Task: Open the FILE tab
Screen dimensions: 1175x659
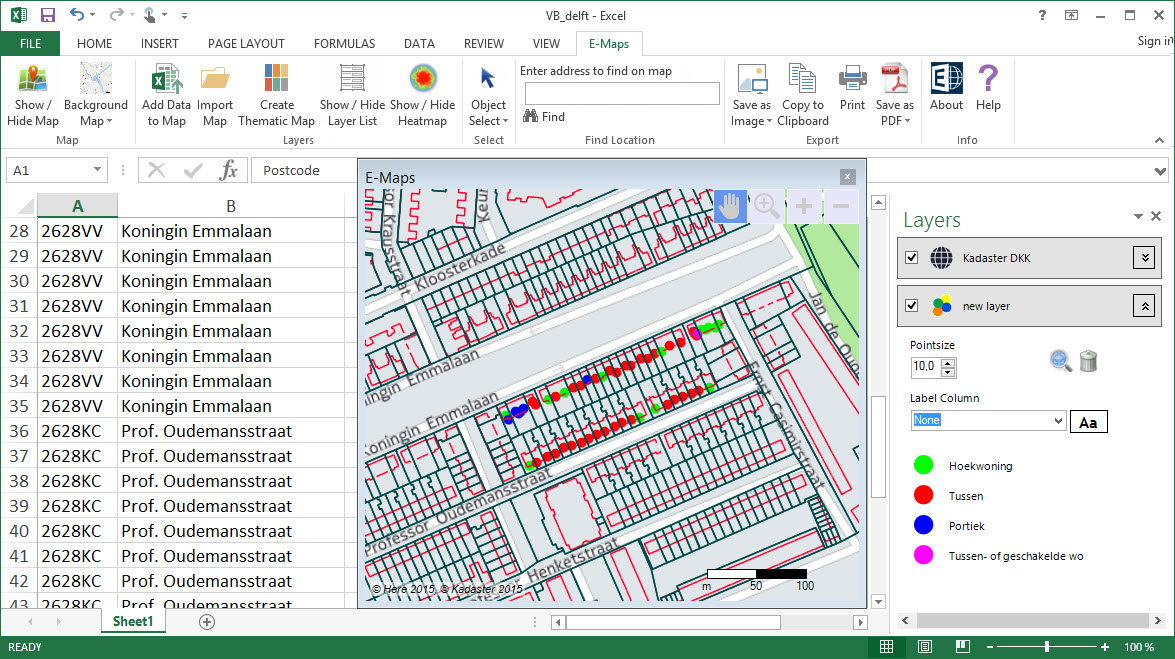Action: [x=31, y=43]
